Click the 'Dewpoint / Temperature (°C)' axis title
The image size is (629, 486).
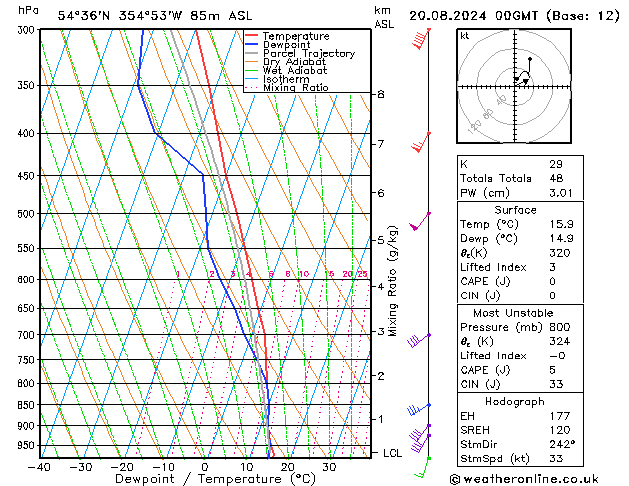point(215,479)
